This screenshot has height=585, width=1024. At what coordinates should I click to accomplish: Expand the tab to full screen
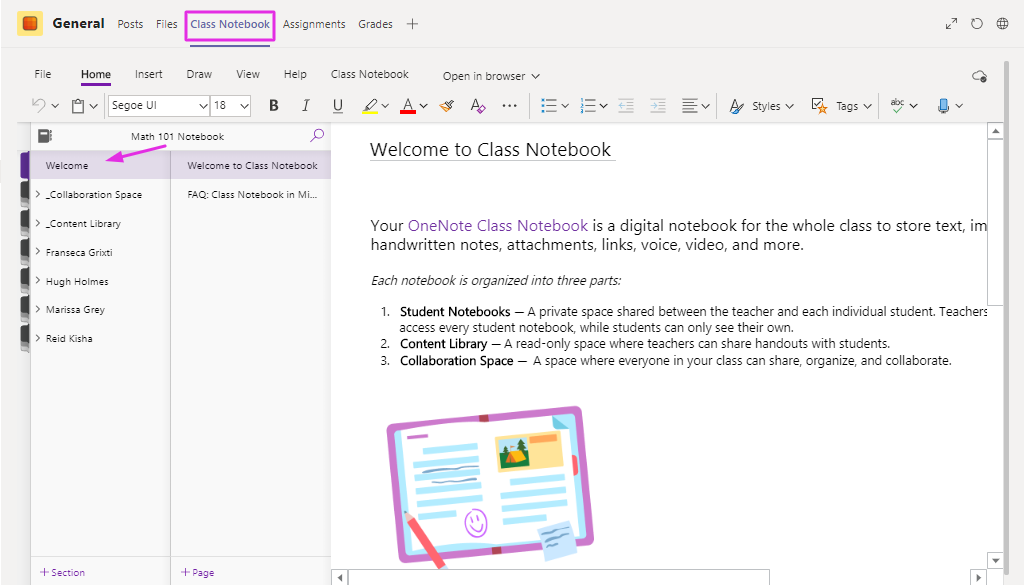click(x=952, y=24)
